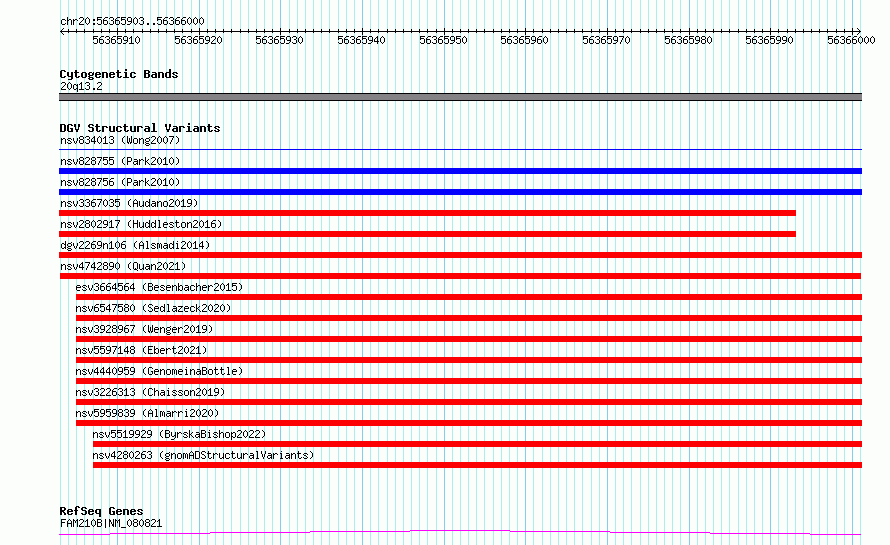Click ruler position 56365990
Image resolution: width=890 pixels, height=545 pixels.
[769, 40]
